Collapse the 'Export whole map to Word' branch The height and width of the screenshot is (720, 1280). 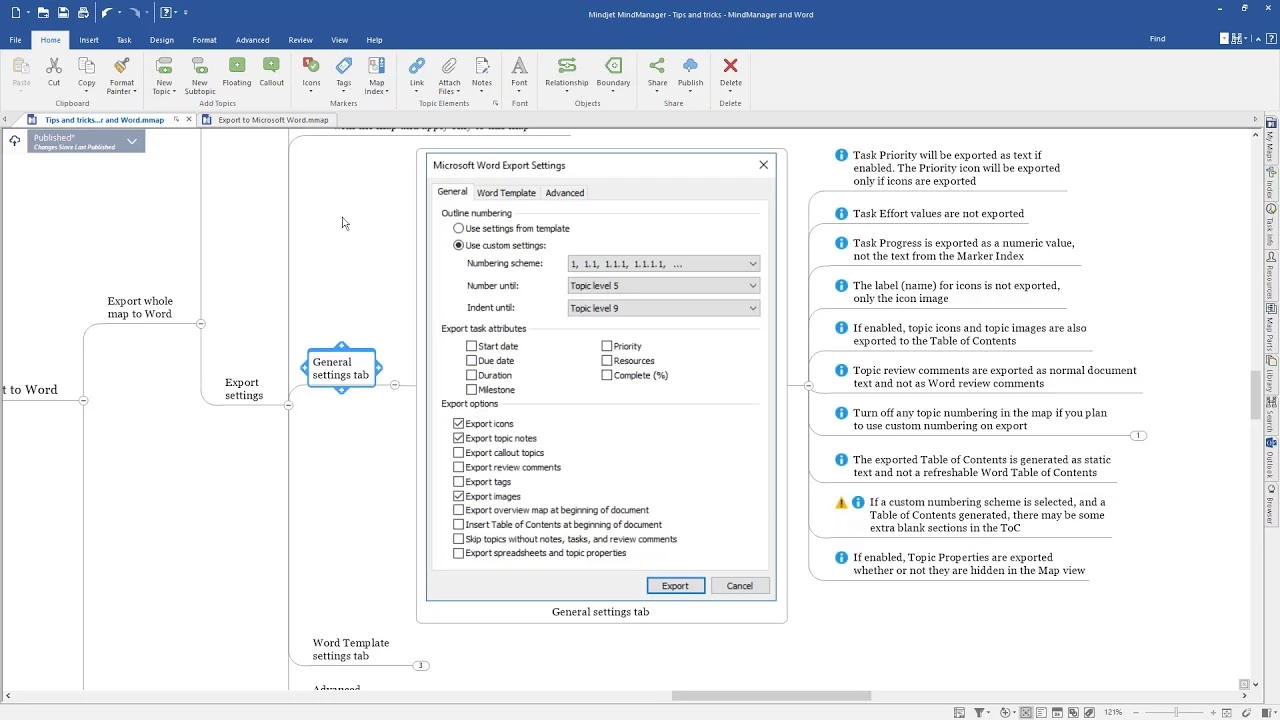point(201,324)
